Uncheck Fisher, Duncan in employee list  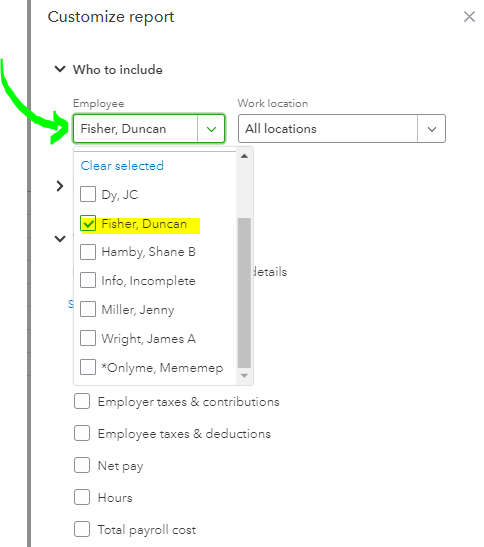point(88,223)
